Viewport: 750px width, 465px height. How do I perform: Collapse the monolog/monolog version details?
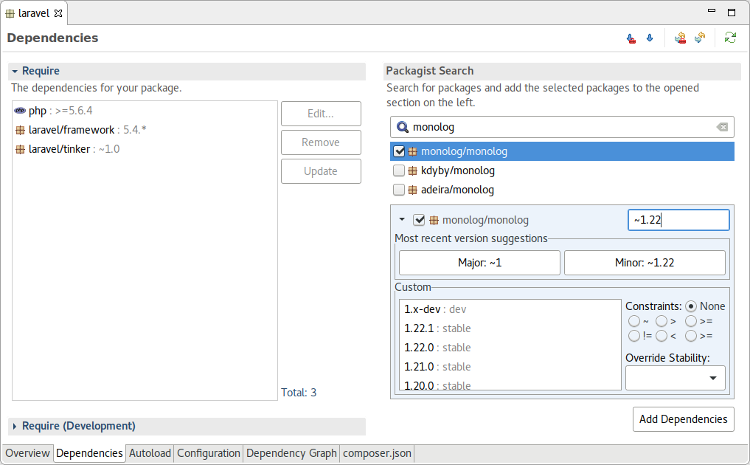click(402, 220)
